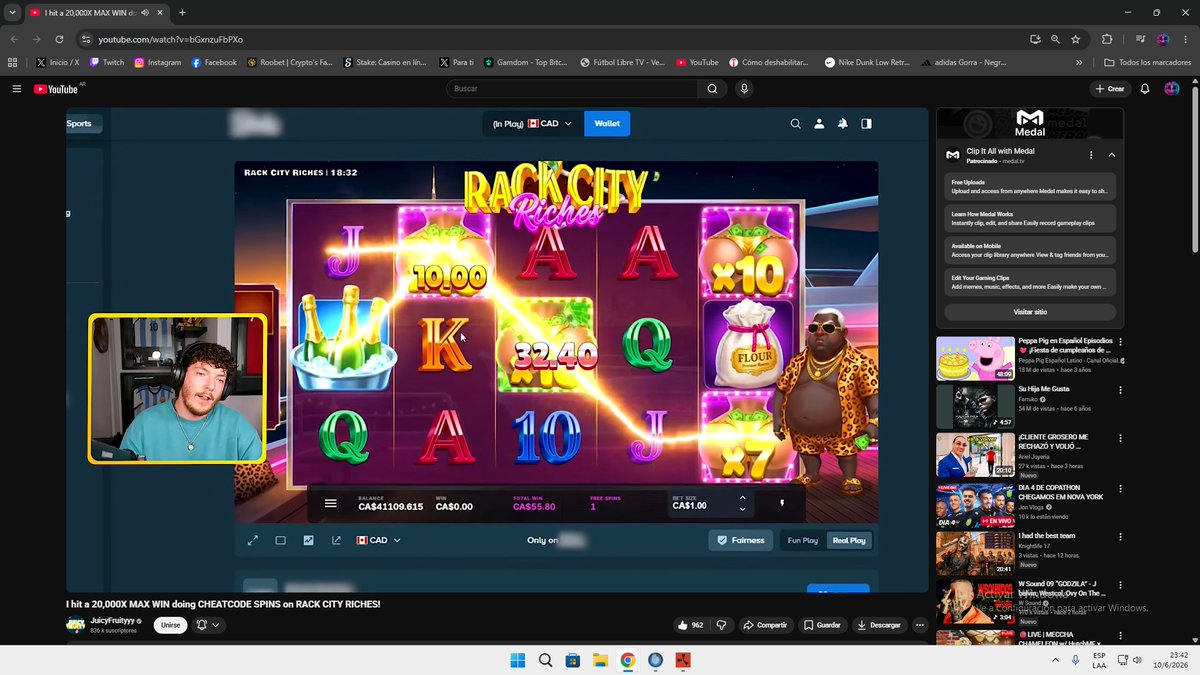The height and width of the screenshot is (675, 1200).
Task: Open options menu for Peppa Pig video
Action: (1121, 342)
